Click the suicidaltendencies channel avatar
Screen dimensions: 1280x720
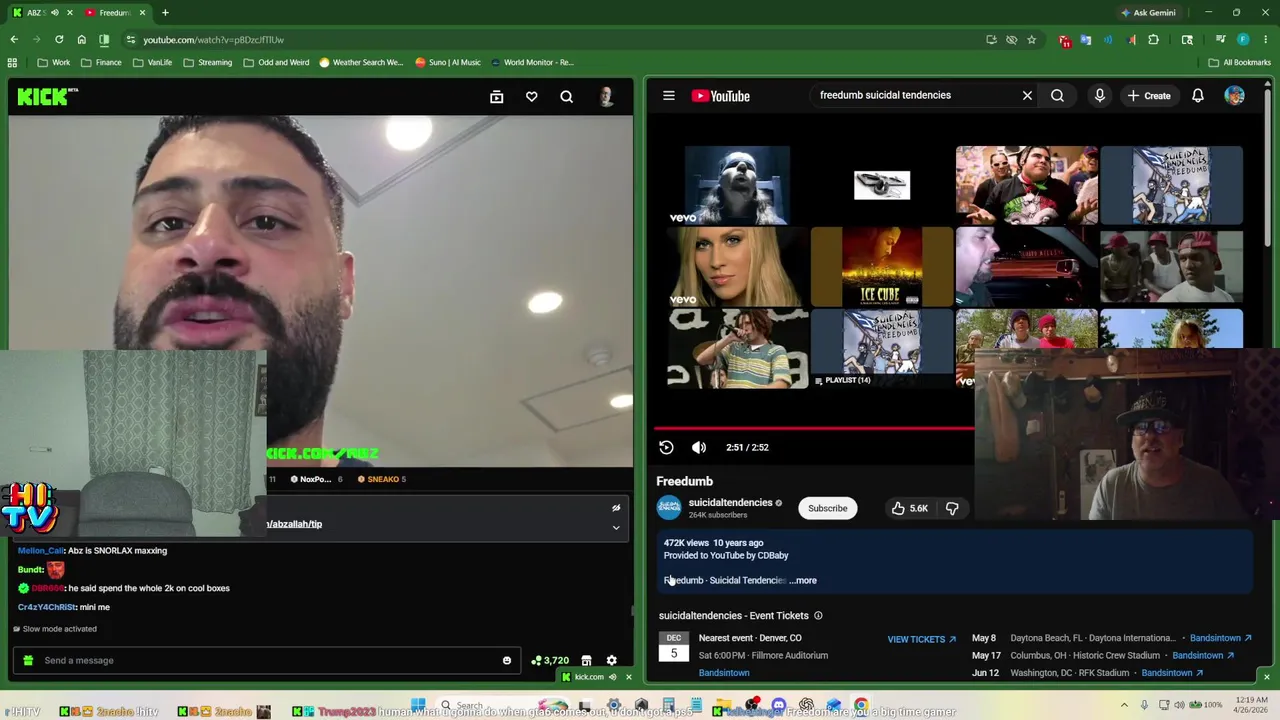click(669, 508)
